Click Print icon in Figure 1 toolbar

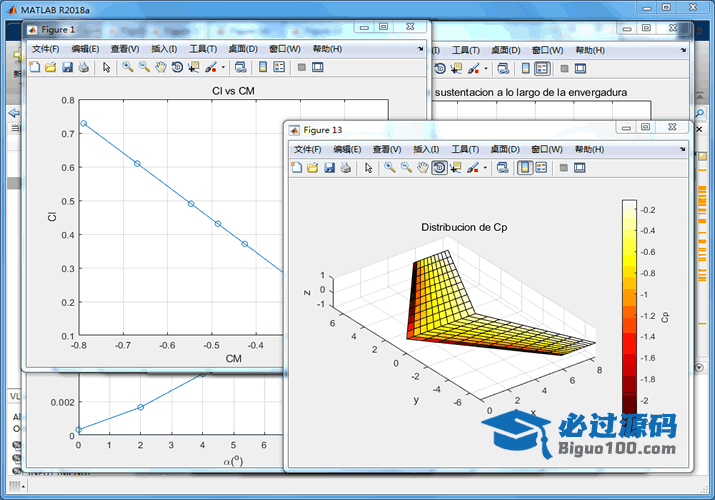tap(83, 68)
